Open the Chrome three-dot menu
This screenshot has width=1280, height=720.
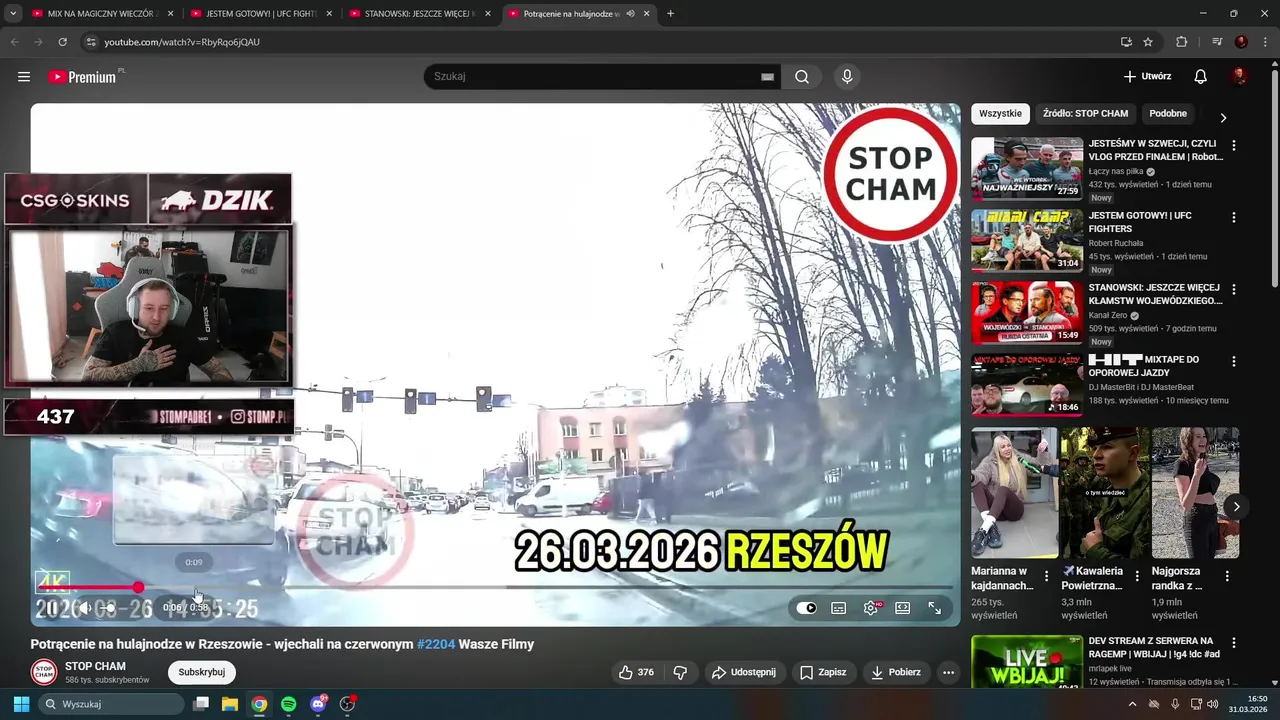1263,42
